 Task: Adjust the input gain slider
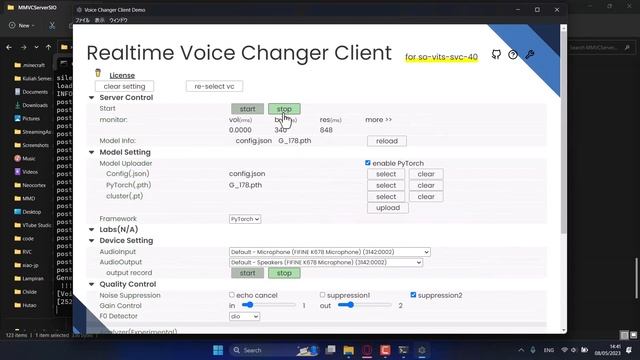269,305
